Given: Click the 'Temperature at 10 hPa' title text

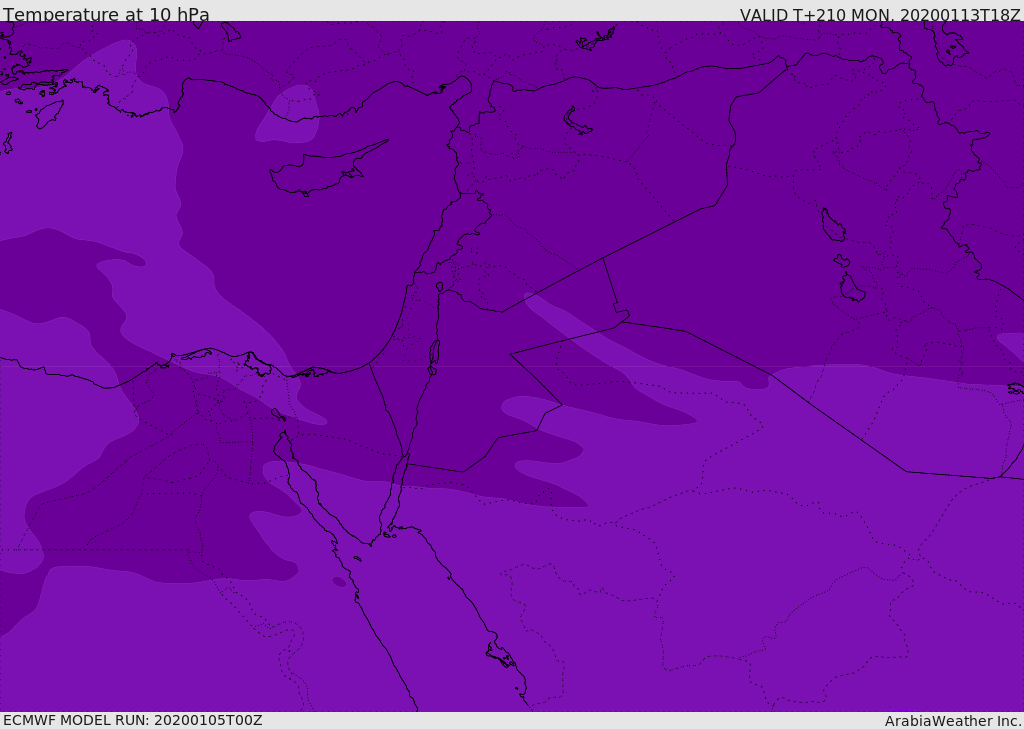Looking at the screenshot, I should pyautogui.click(x=106, y=14).
